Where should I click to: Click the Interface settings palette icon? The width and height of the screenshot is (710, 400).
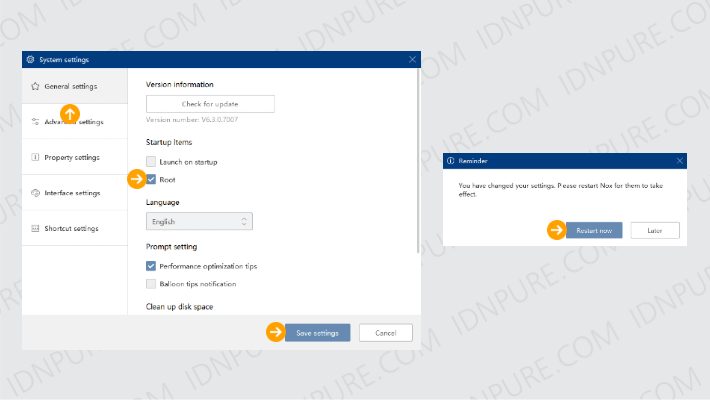coord(35,193)
